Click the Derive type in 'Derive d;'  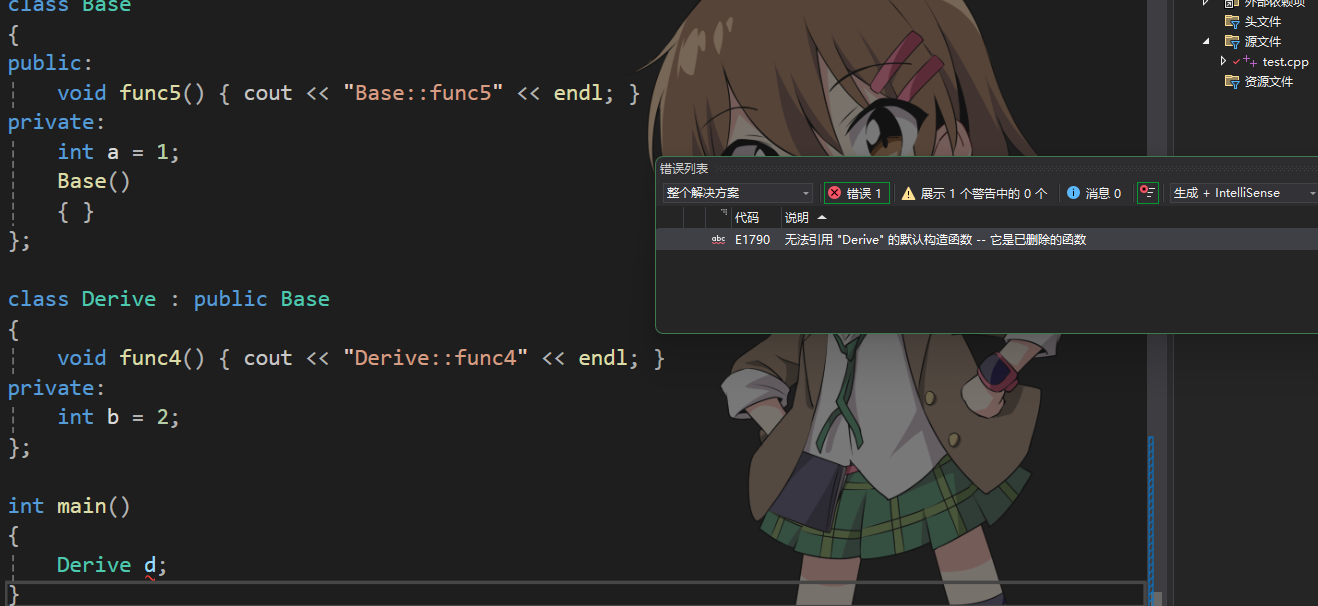point(94,565)
